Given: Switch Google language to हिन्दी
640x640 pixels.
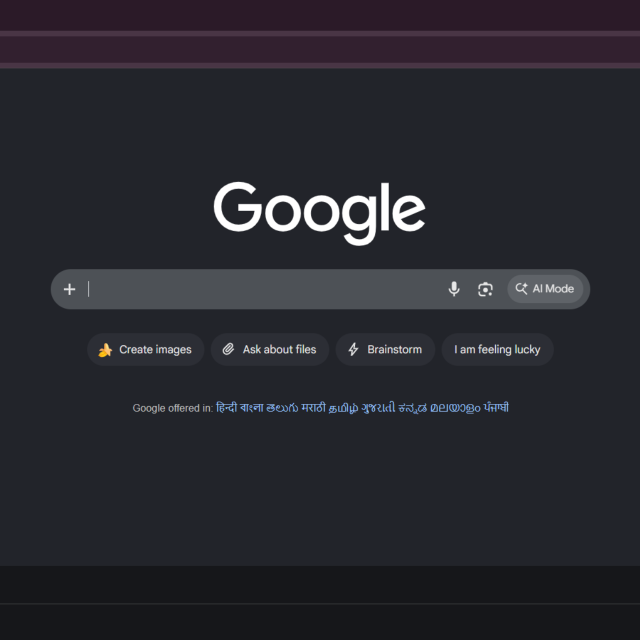Looking at the screenshot, I should pyautogui.click(x=227, y=408).
